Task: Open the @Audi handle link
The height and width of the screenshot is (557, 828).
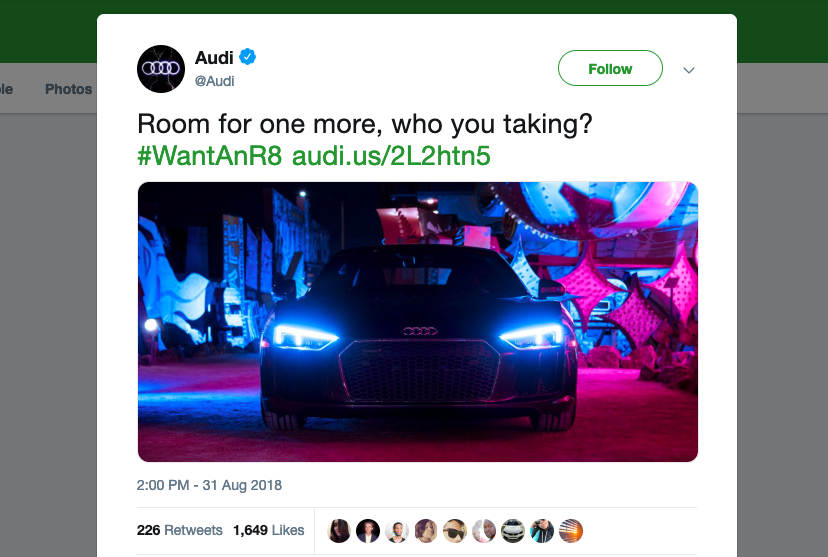Action: coord(214,81)
